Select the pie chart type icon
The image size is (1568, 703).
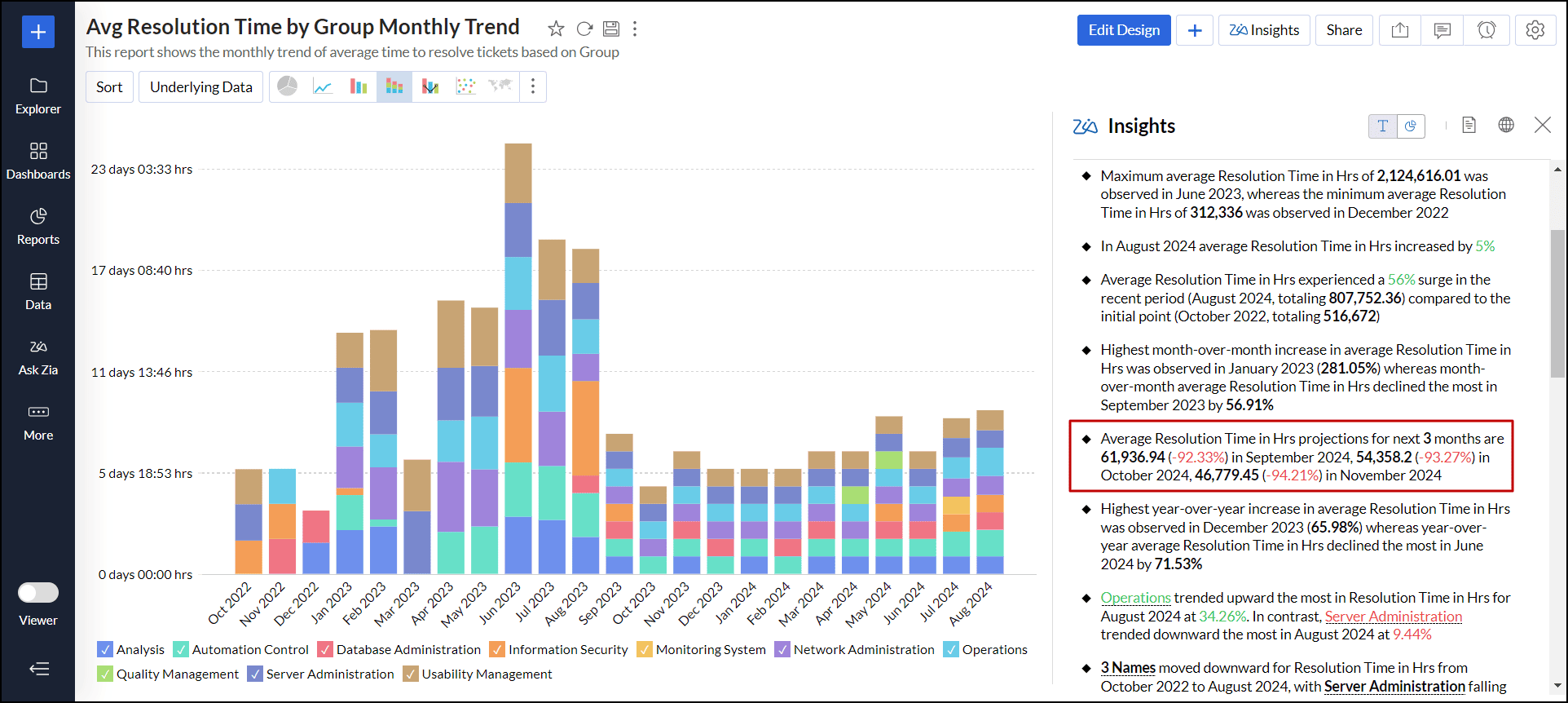287,86
